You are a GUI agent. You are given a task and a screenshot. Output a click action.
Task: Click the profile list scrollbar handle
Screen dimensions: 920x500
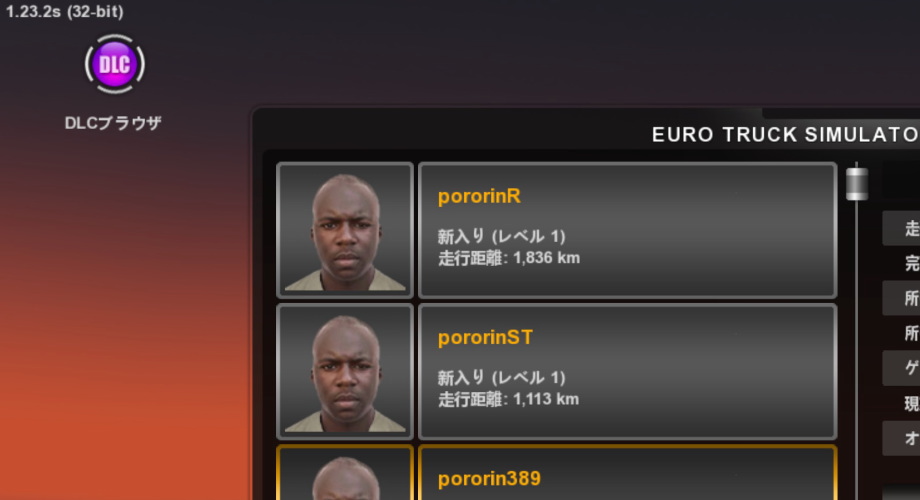tap(857, 184)
